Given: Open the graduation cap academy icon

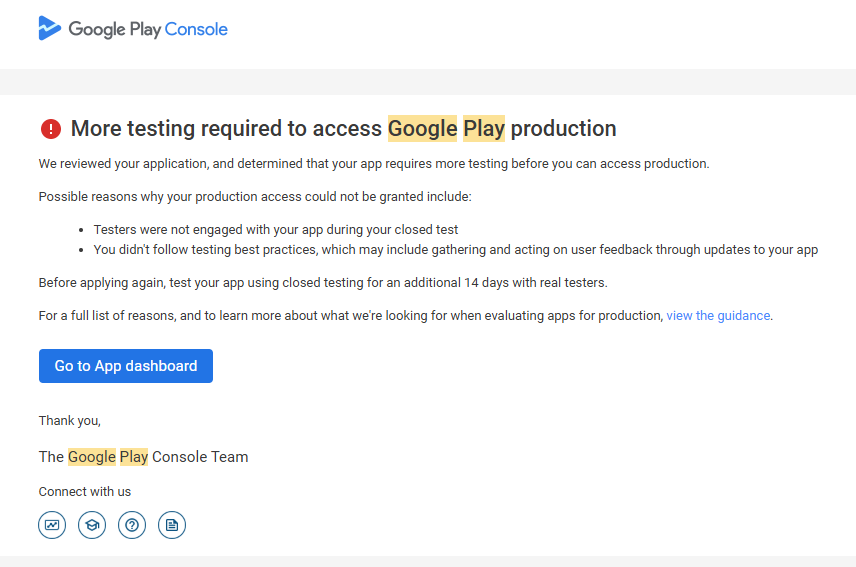Looking at the screenshot, I should tap(92, 525).
